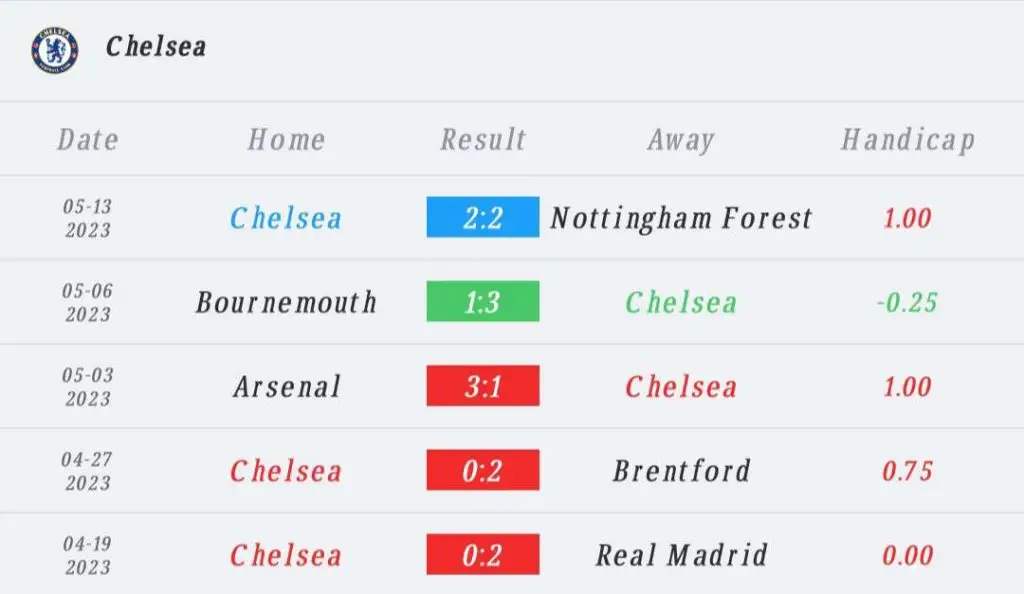Screen dimensions: 1024x594
Task: Select the 05-13 2023 match date
Action: click(88, 218)
